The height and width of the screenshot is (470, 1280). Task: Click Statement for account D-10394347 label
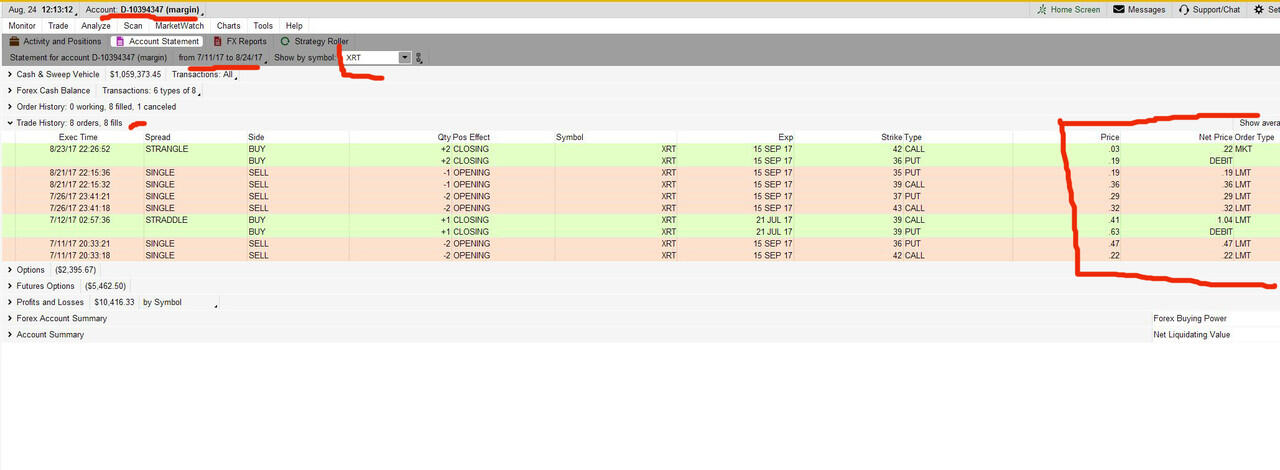tap(87, 58)
